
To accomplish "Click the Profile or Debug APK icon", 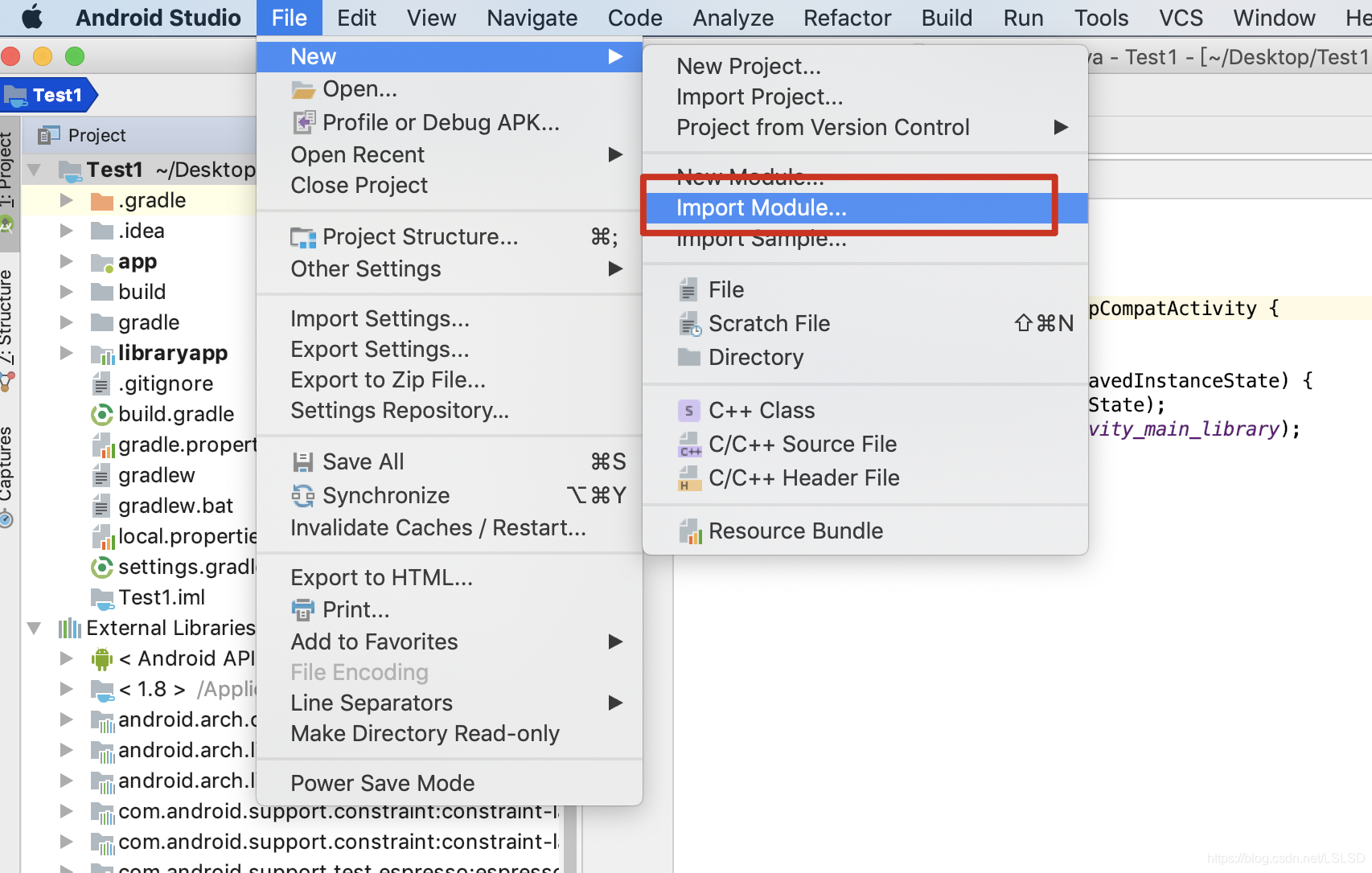I will coord(303,122).
